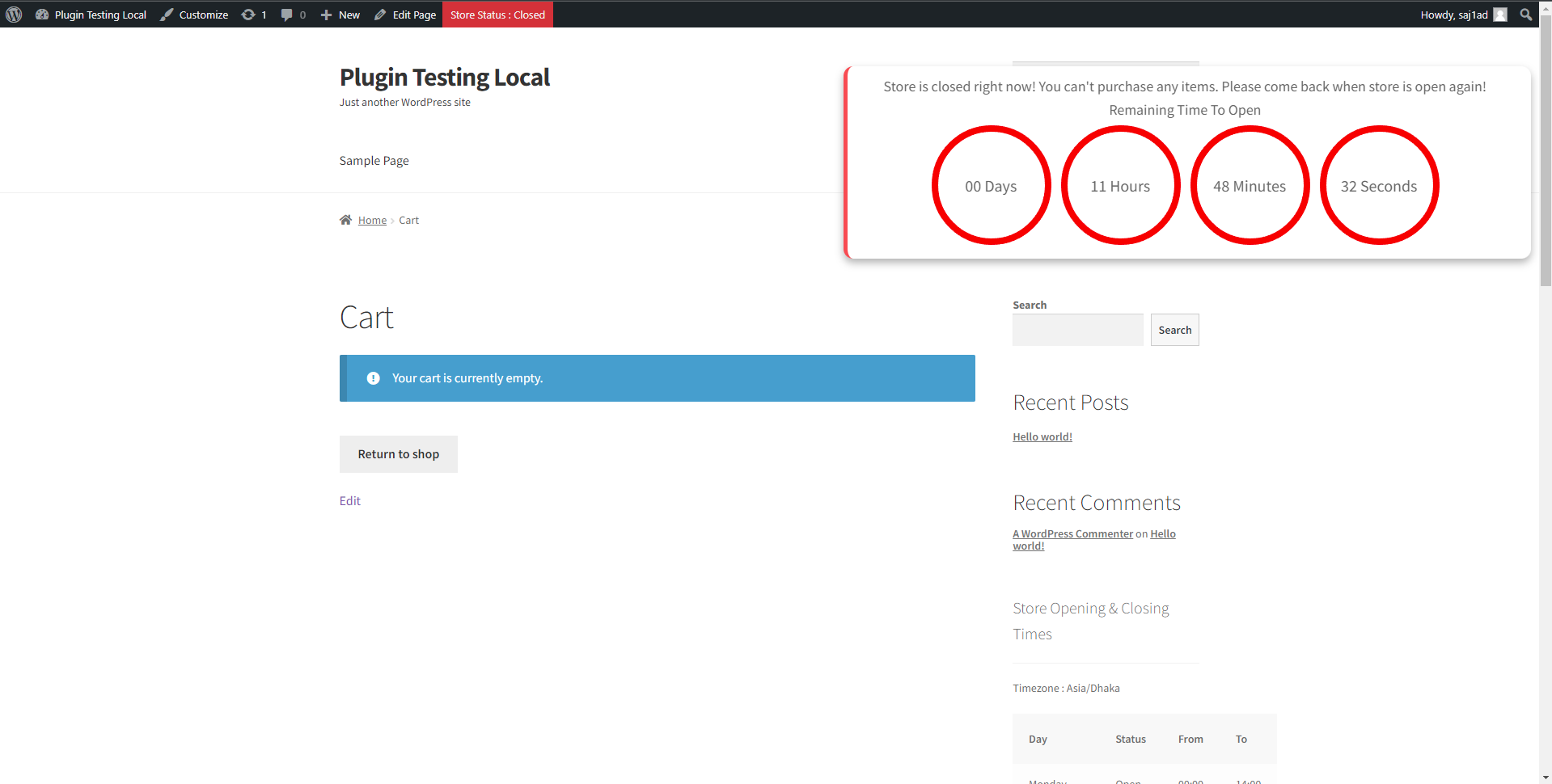Click the page vertical scrollbar
The image size is (1552, 784).
1546,150
